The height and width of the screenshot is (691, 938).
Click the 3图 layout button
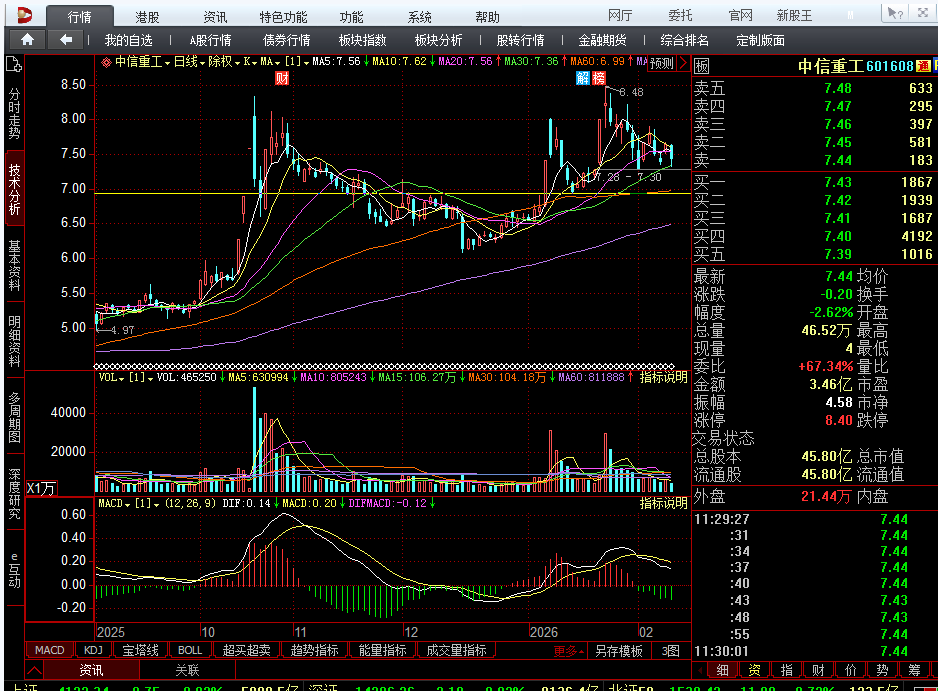click(671, 651)
